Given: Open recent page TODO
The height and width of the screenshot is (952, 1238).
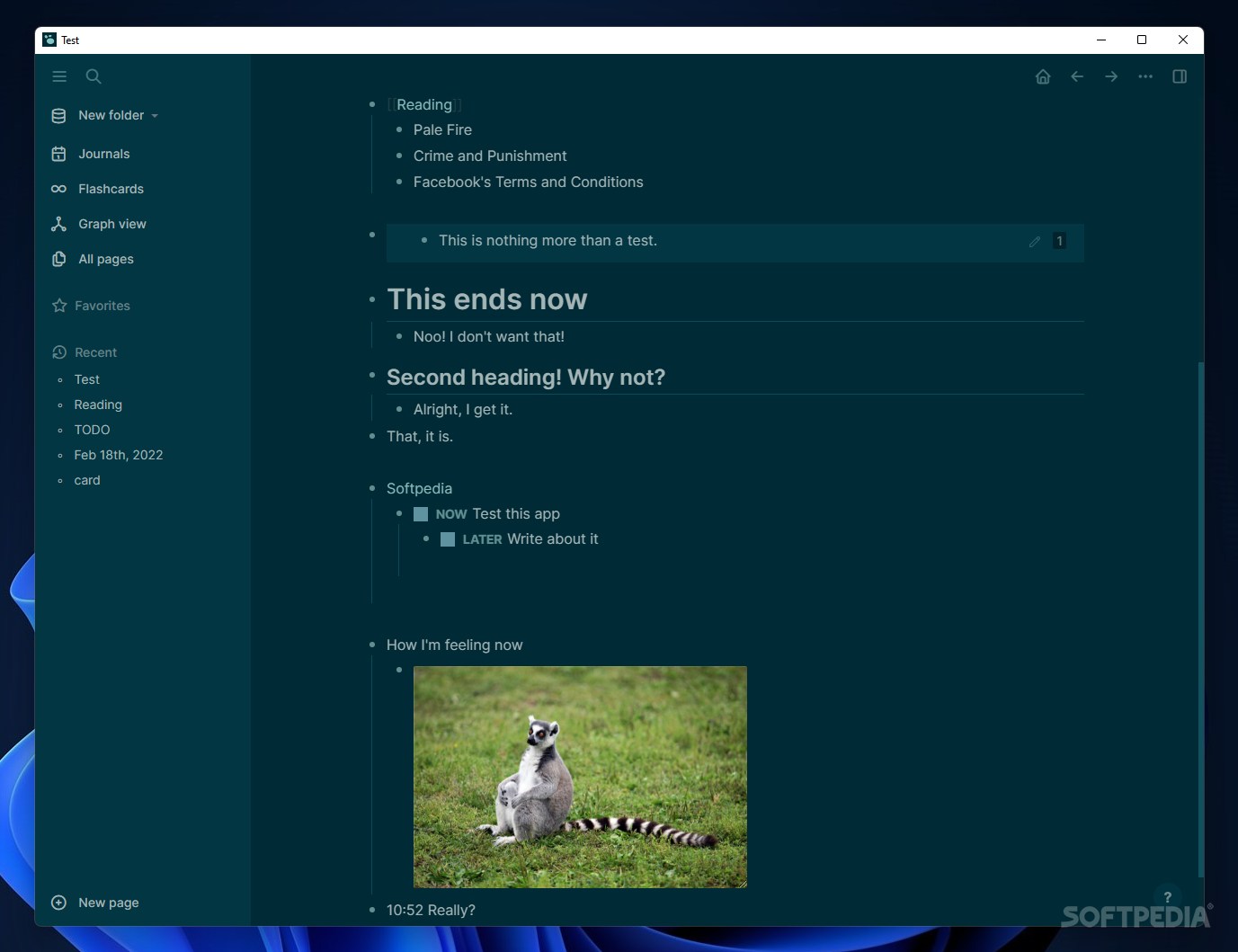Looking at the screenshot, I should 92,430.
